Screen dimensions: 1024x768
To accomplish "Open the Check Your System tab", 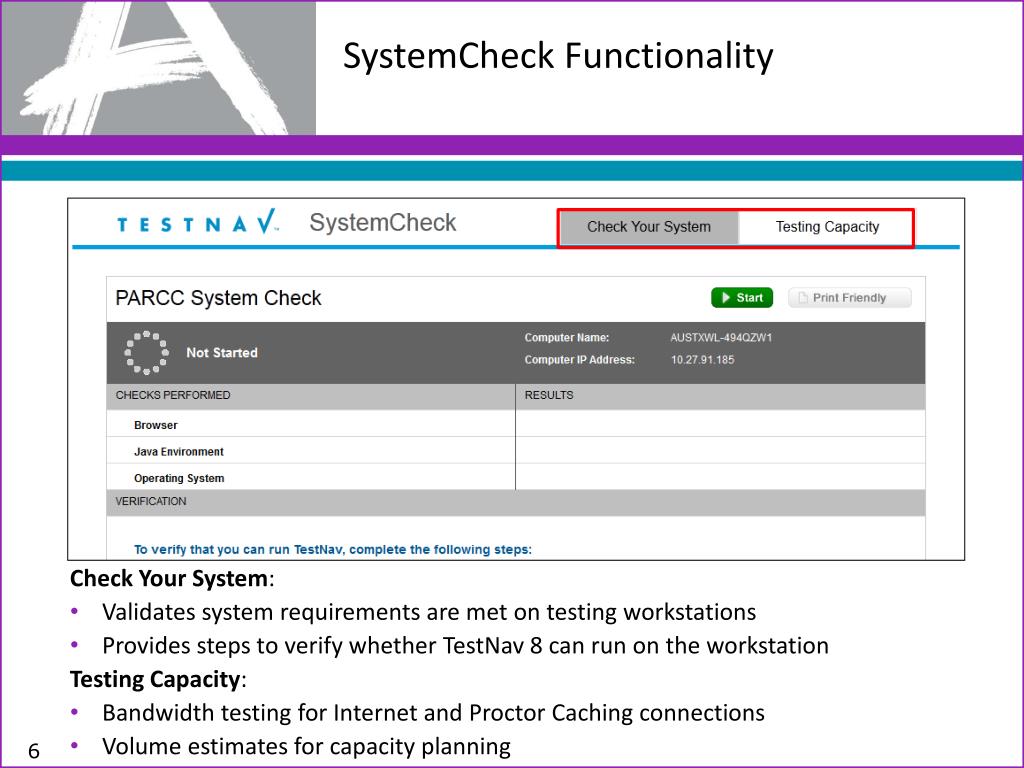I will (648, 227).
